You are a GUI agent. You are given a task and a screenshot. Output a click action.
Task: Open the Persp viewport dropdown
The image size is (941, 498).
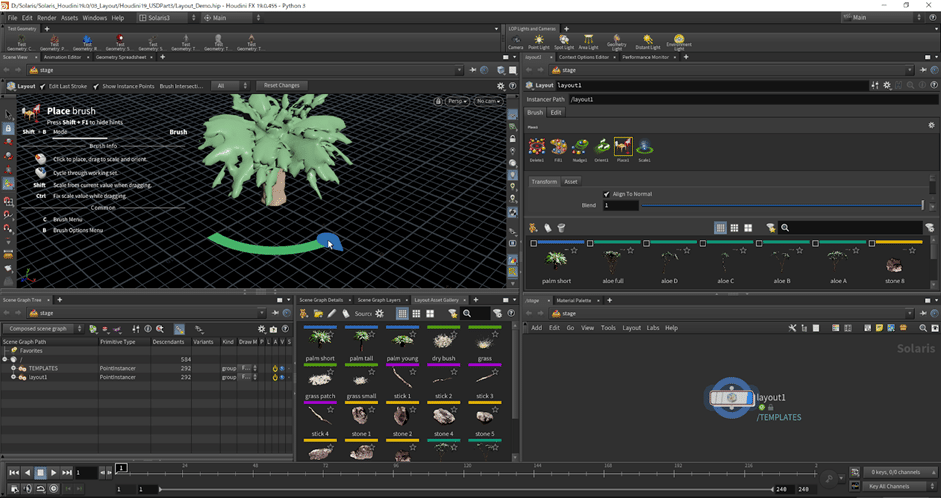point(457,101)
